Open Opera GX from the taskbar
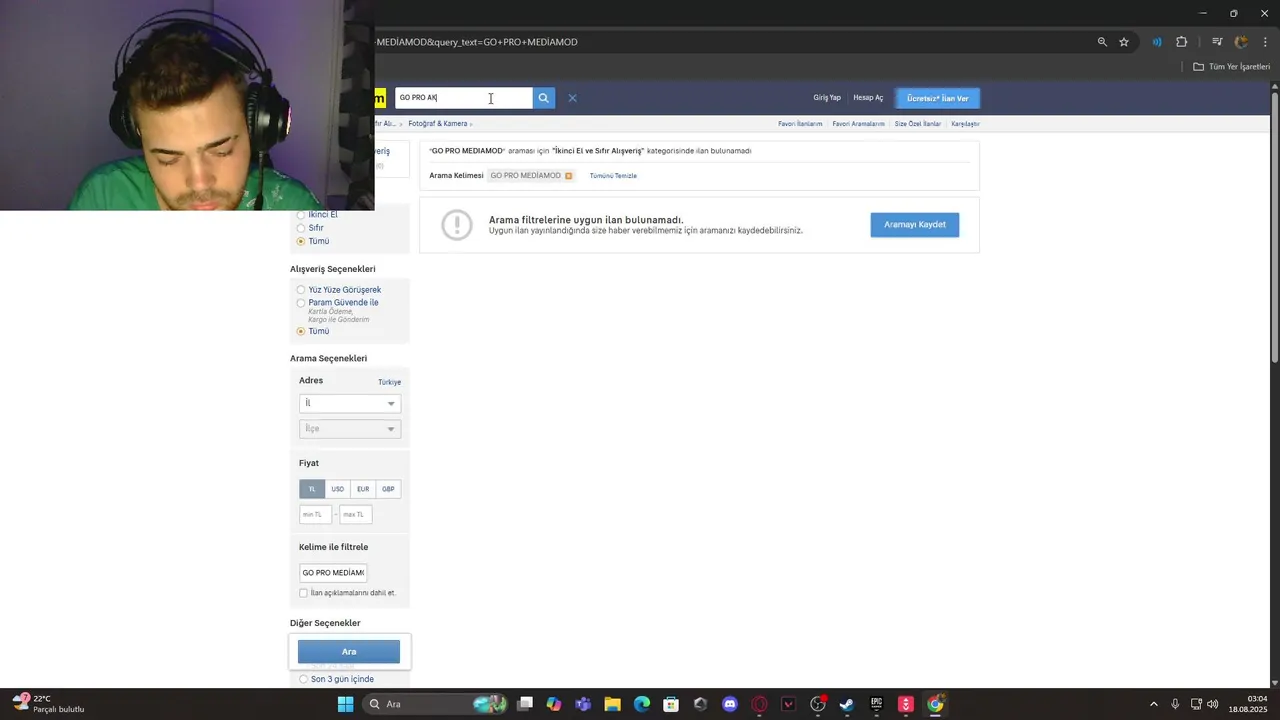Image resolution: width=1280 pixels, height=720 pixels. [759, 704]
